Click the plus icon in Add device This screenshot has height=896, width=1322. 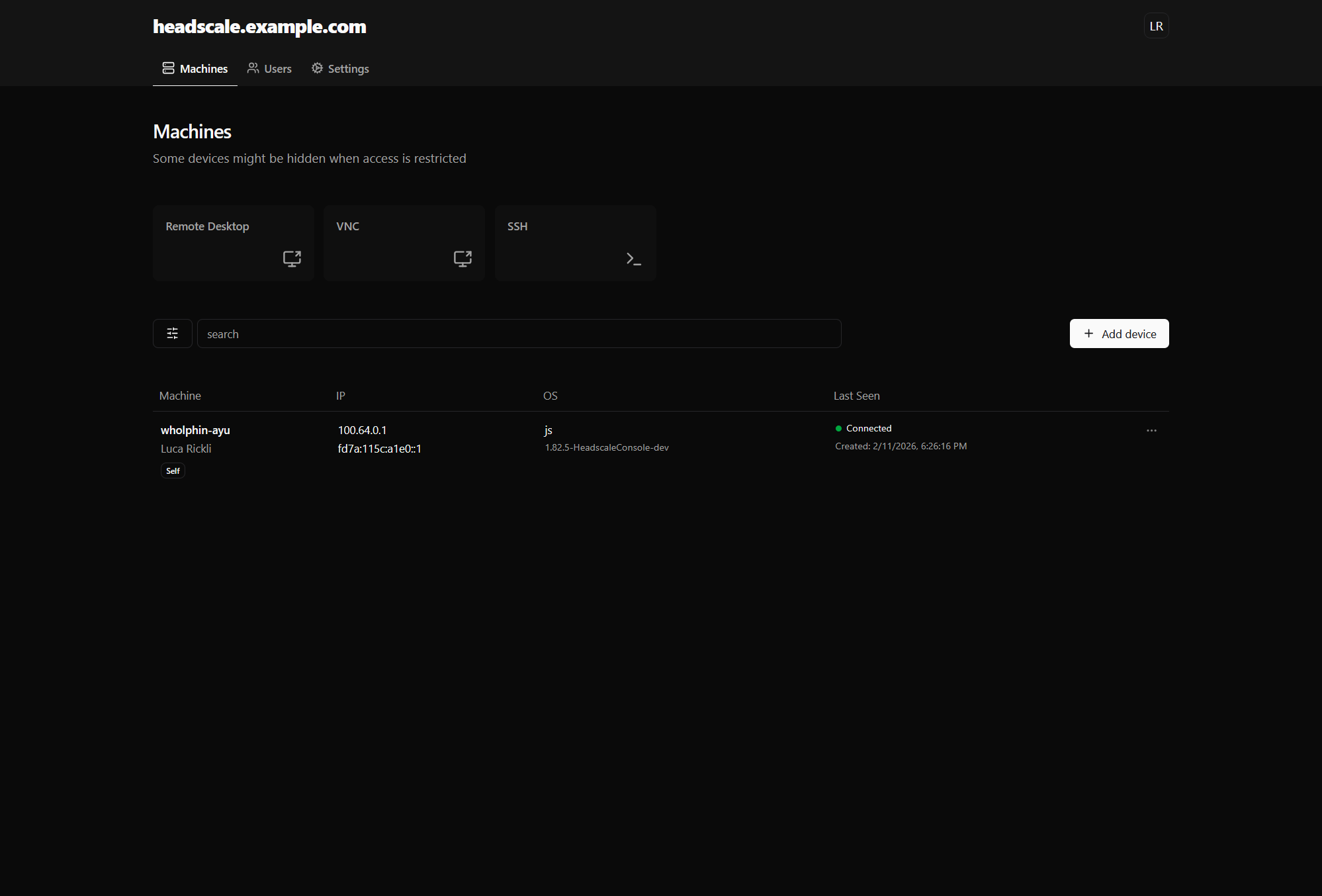coord(1088,334)
